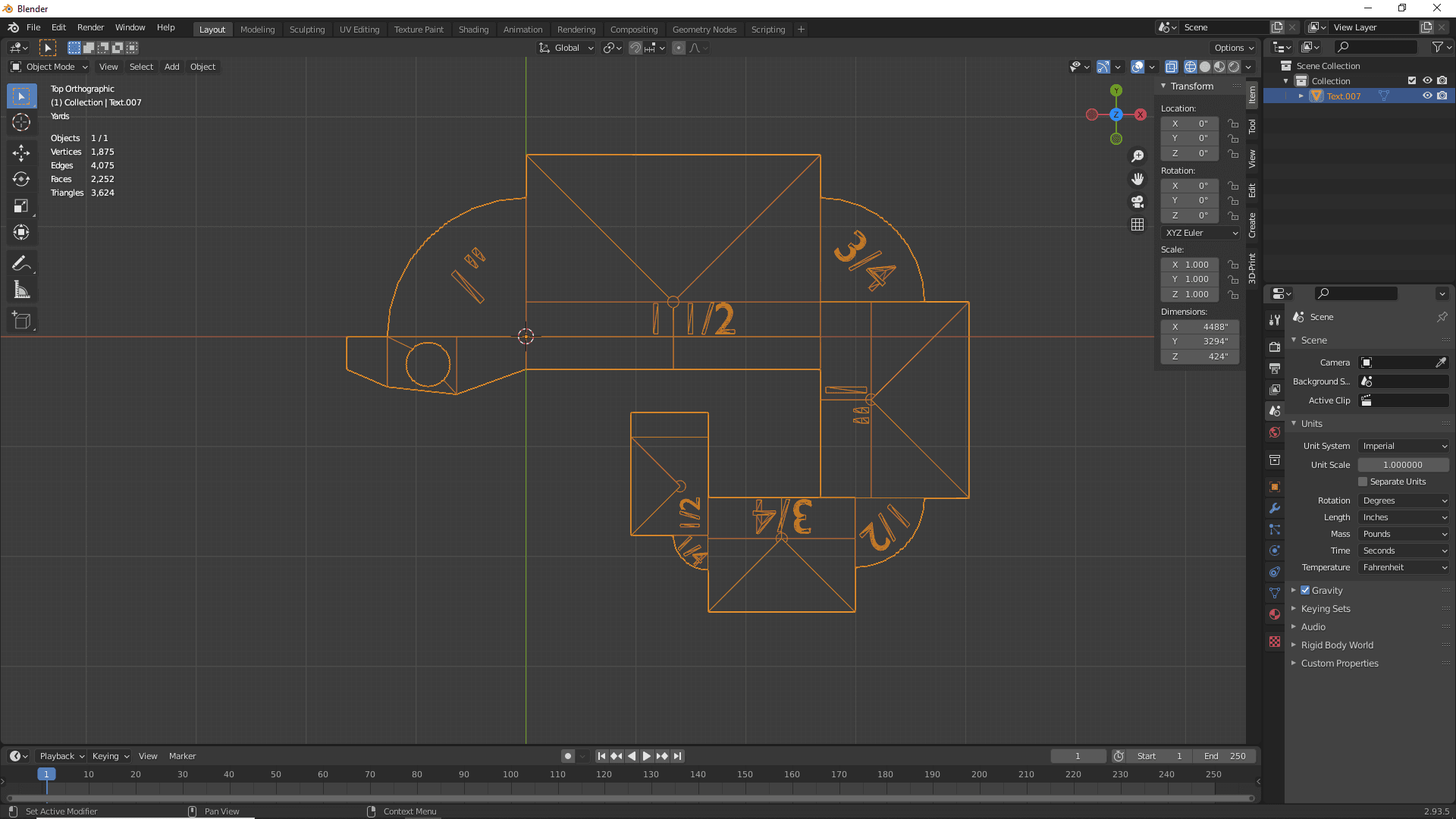Click the auto keying record button

(568, 756)
